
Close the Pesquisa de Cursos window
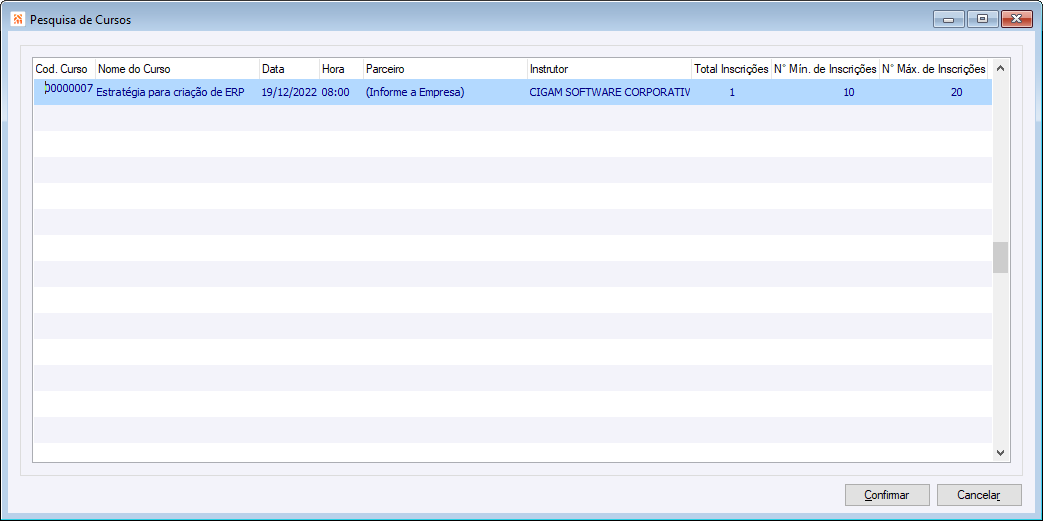(1016, 19)
